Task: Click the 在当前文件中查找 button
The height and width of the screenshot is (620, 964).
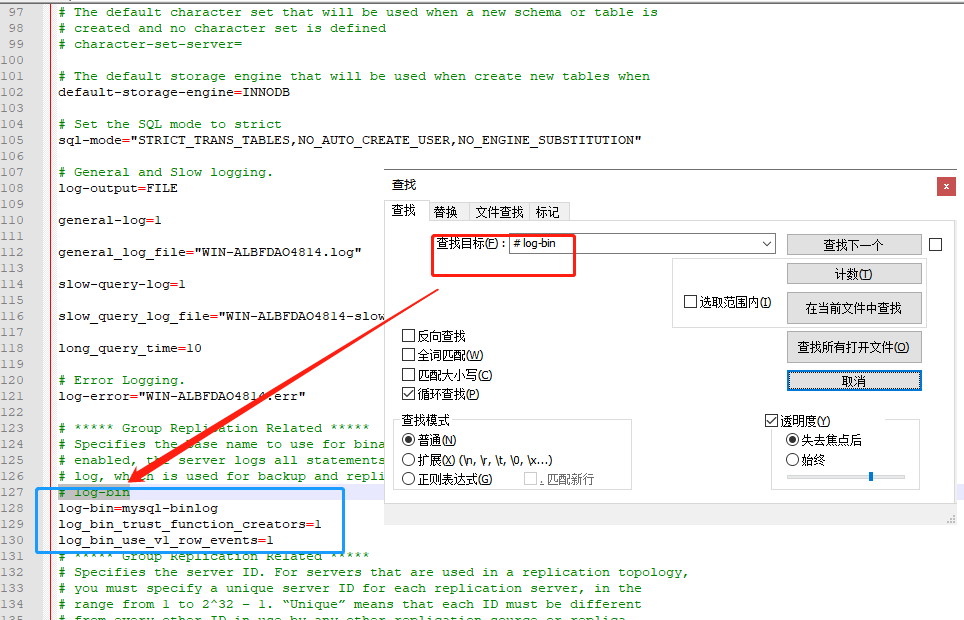Action: [853, 308]
